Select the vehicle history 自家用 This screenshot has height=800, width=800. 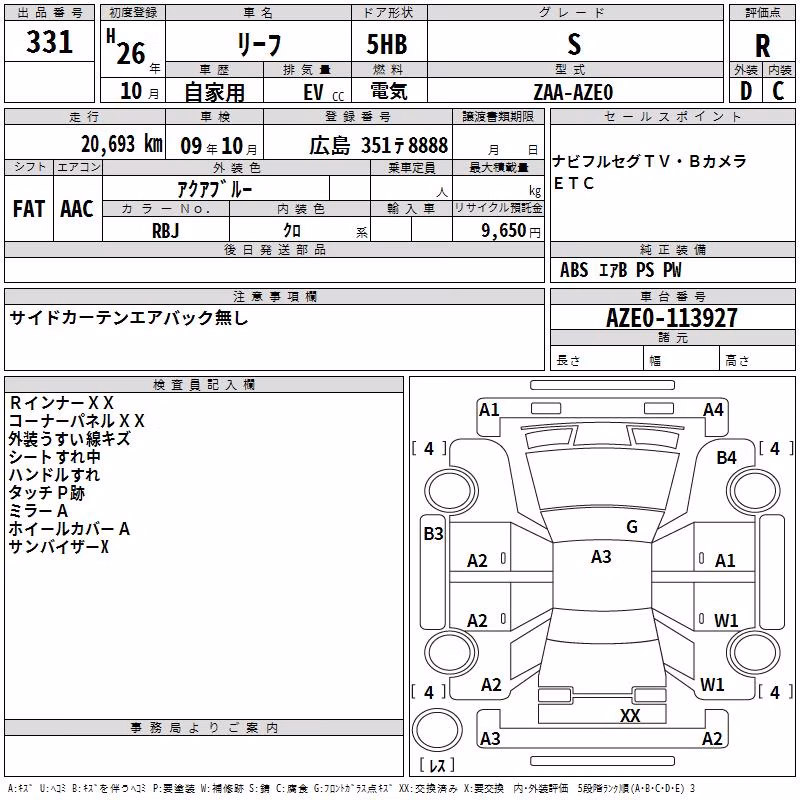tap(214, 92)
